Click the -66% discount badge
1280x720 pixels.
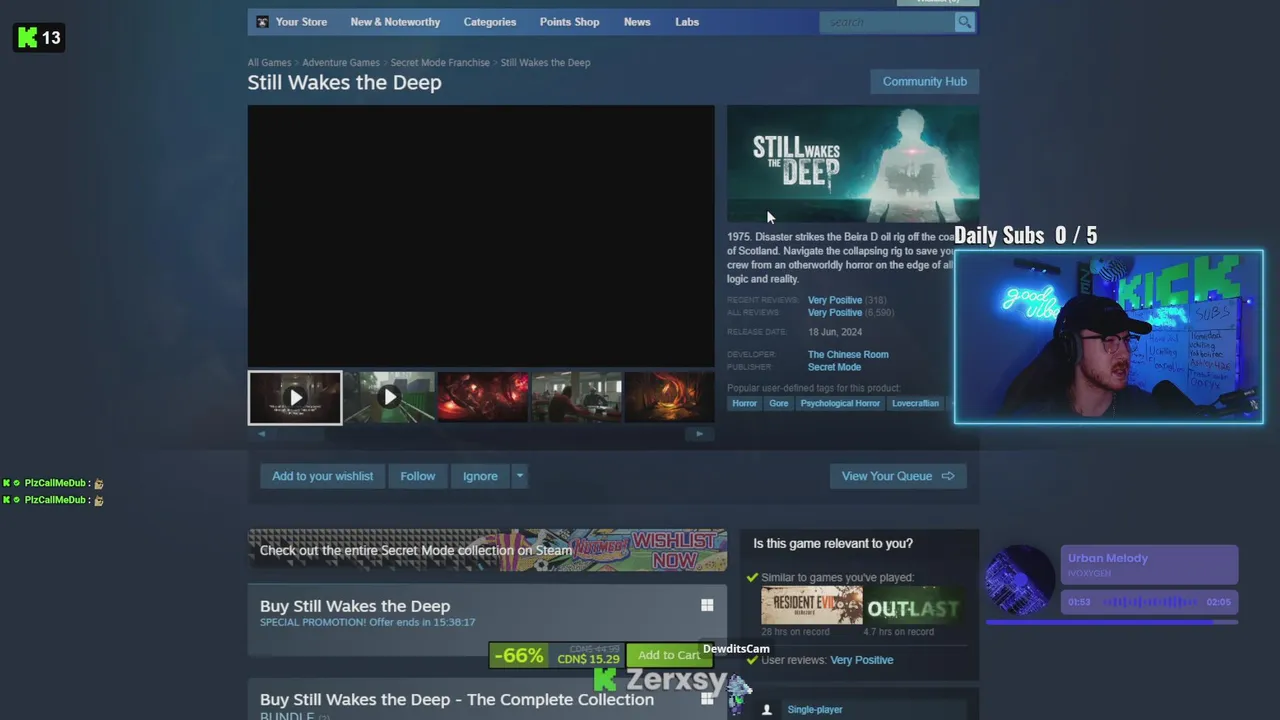point(518,655)
